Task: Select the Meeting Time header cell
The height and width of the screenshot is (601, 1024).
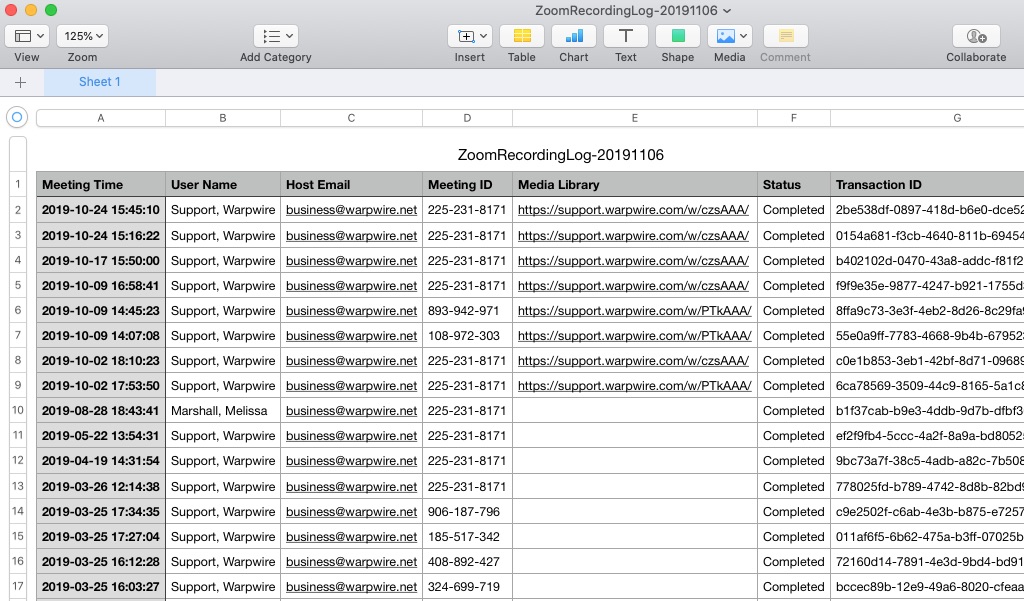Action: (x=101, y=184)
